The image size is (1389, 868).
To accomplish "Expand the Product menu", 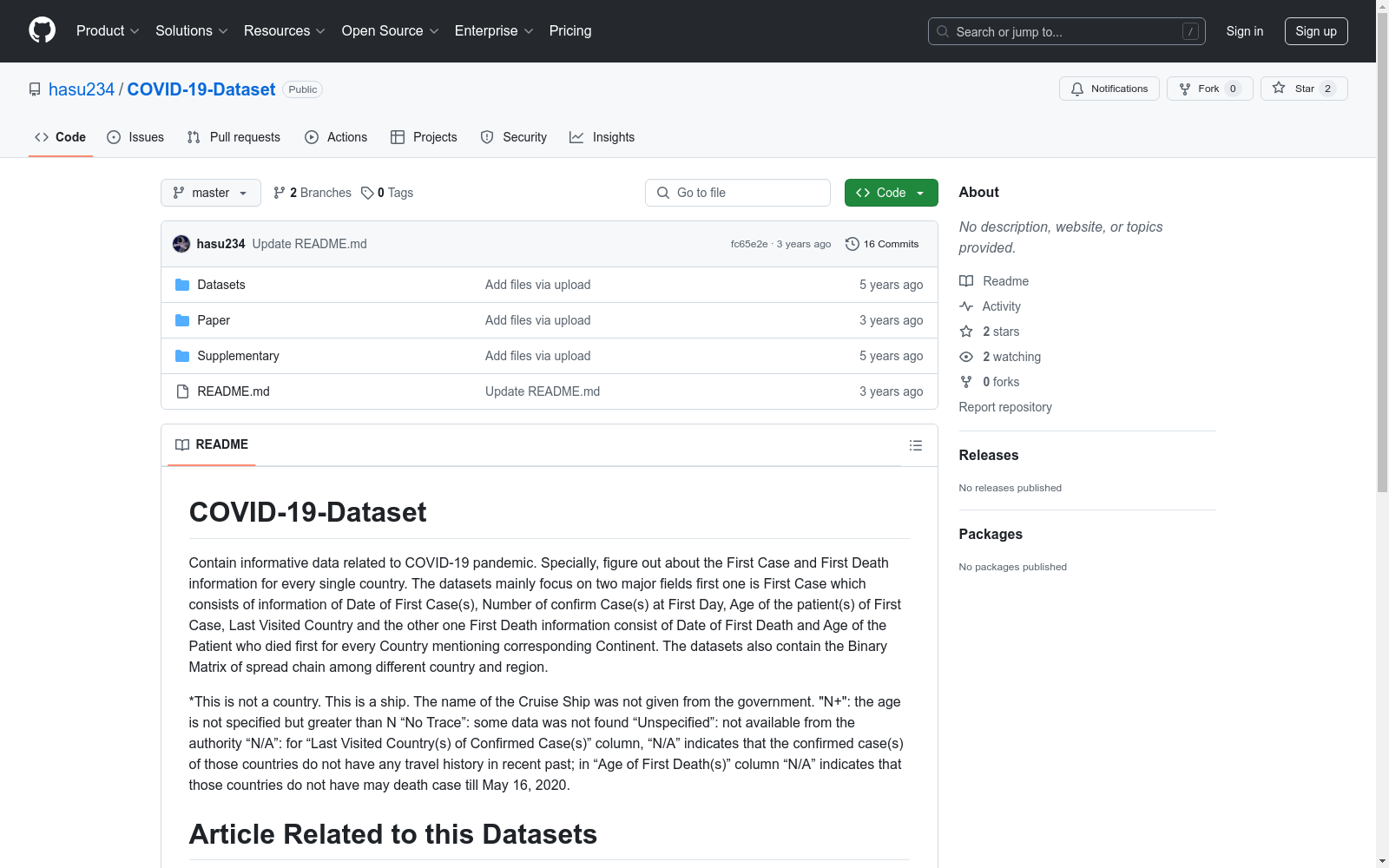I will [x=108, y=31].
